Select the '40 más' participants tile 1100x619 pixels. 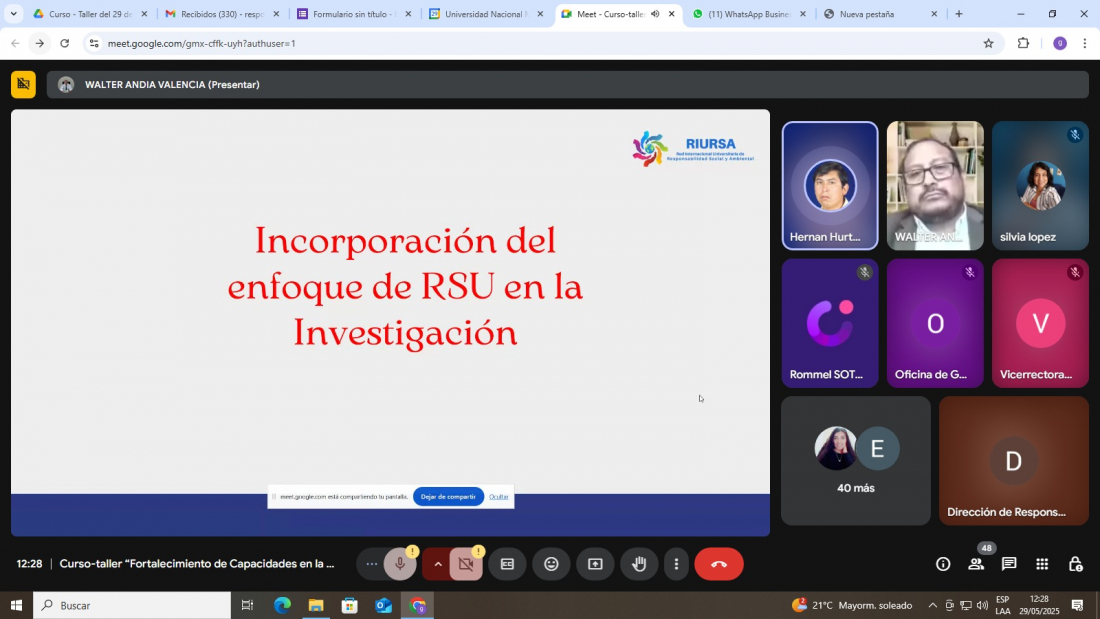point(855,461)
